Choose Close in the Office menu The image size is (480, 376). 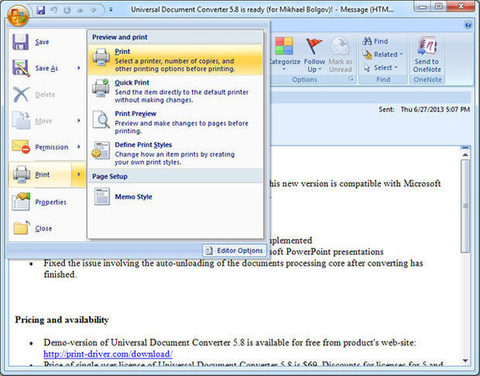click(x=47, y=228)
